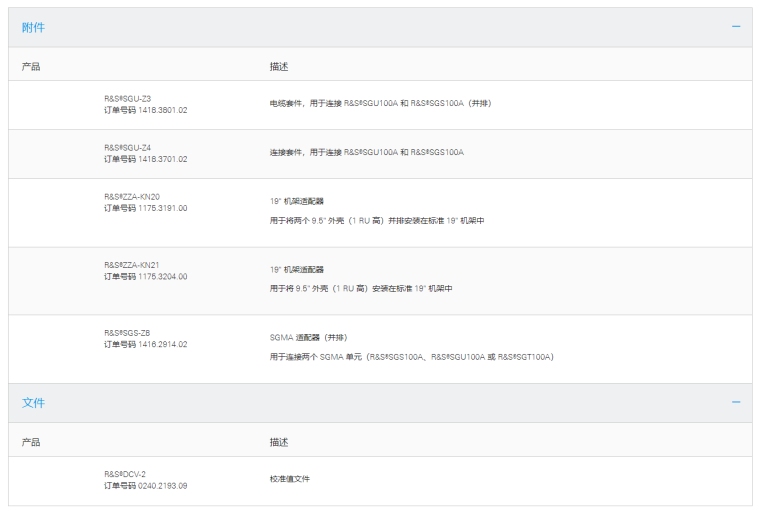Select the R&S ZZA-KN20 product name
Viewport: 760px width, 513px height.
132,197
